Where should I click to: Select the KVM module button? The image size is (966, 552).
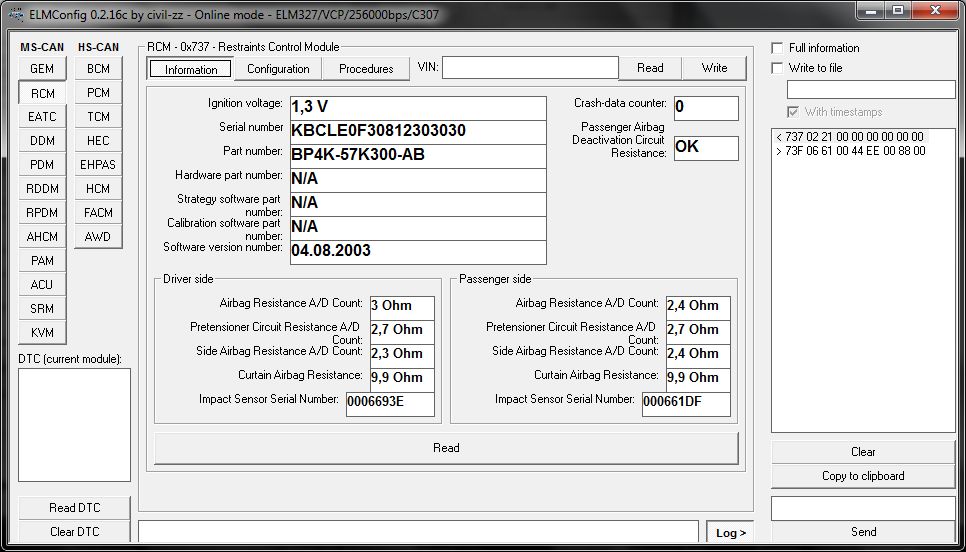[x=42, y=333]
